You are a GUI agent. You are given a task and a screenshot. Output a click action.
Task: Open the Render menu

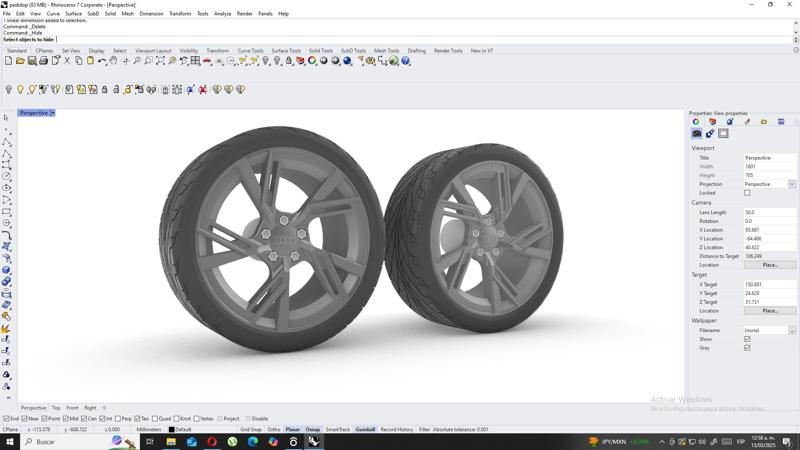click(x=244, y=14)
